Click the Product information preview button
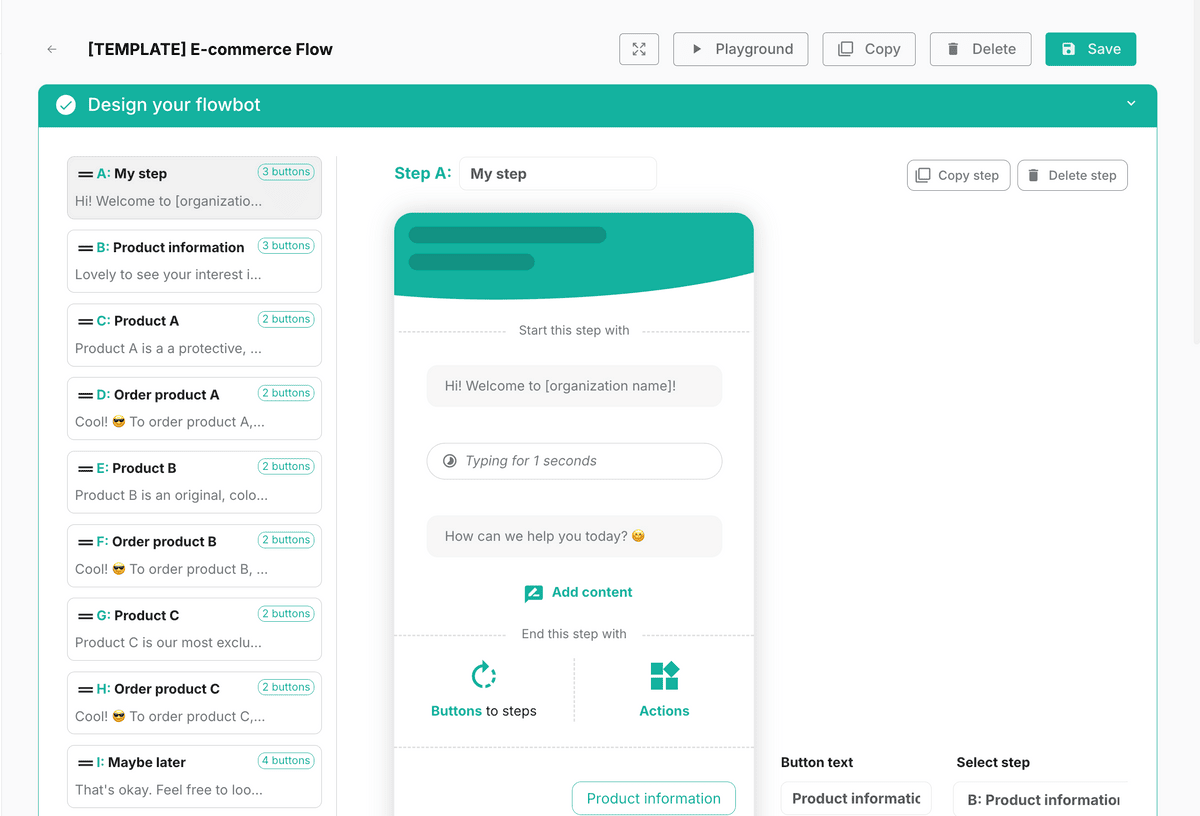1200x816 pixels. click(x=654, y=798)
